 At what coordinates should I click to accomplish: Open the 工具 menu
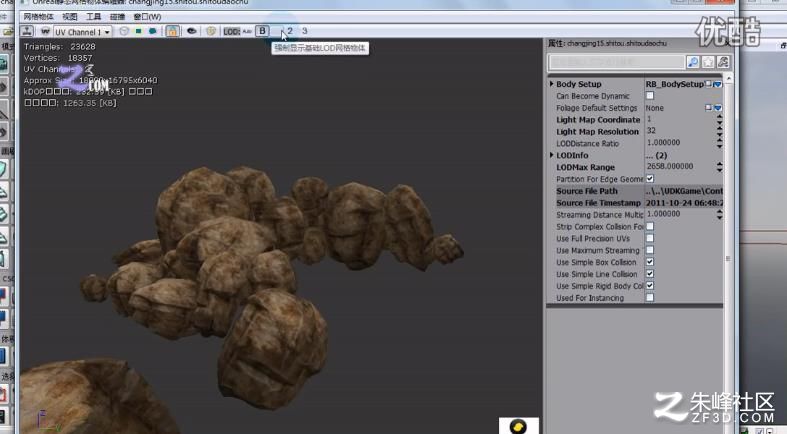93,17
